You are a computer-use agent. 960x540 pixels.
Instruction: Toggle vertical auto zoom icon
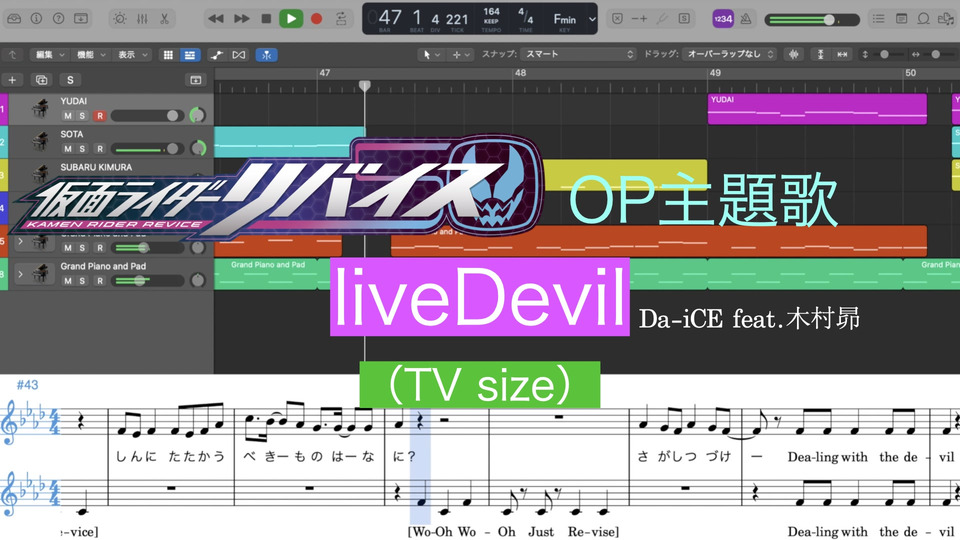[820, 54]
